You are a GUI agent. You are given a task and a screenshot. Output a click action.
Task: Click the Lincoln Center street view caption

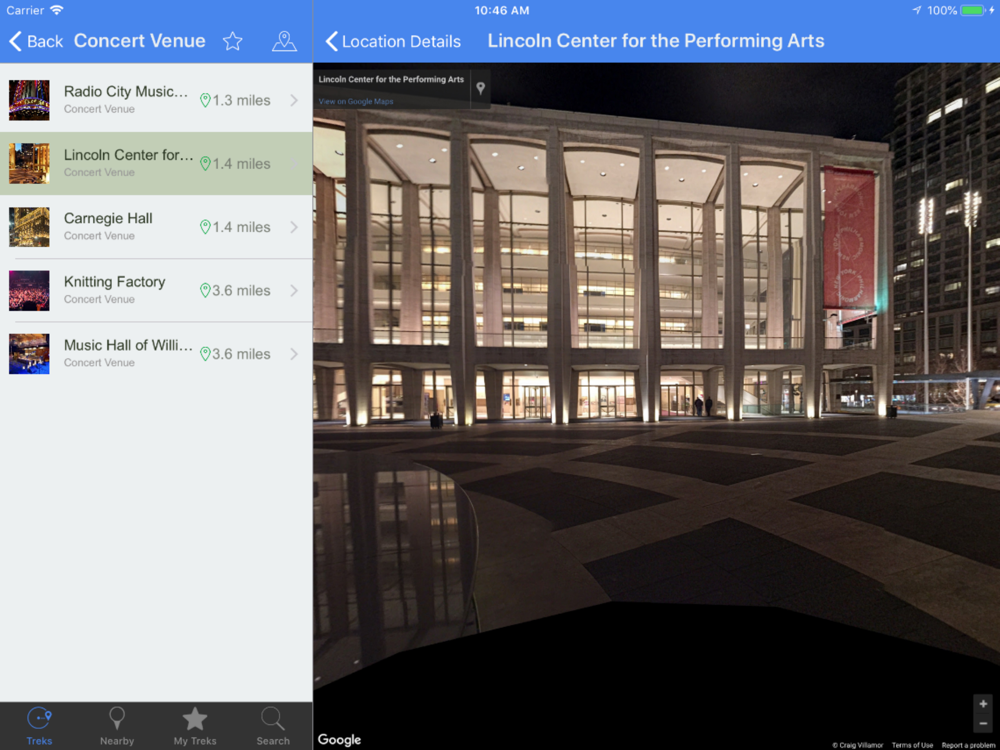[x=391, y=80]
